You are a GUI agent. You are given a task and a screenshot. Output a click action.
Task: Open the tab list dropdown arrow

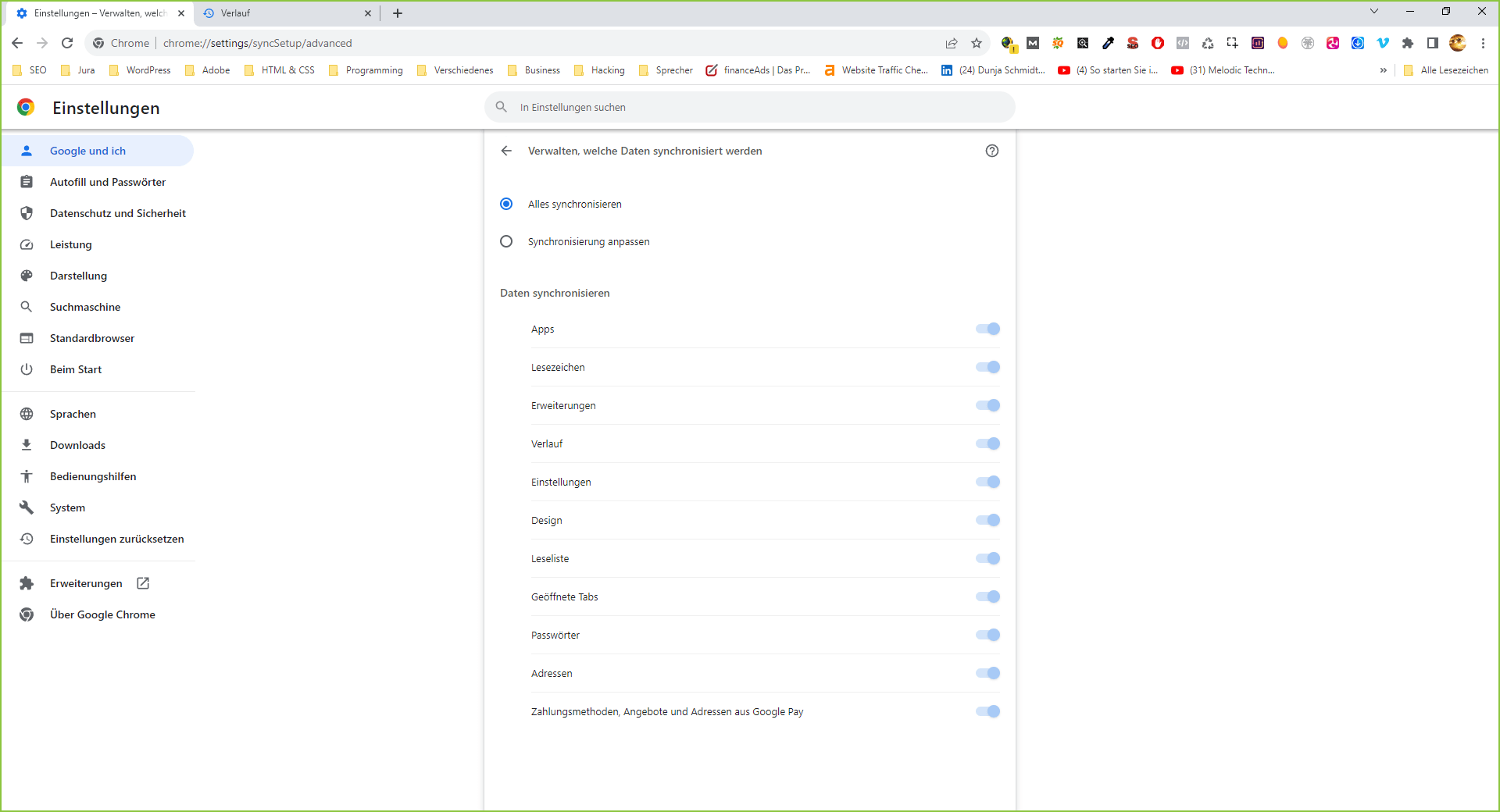(1373, 11)
